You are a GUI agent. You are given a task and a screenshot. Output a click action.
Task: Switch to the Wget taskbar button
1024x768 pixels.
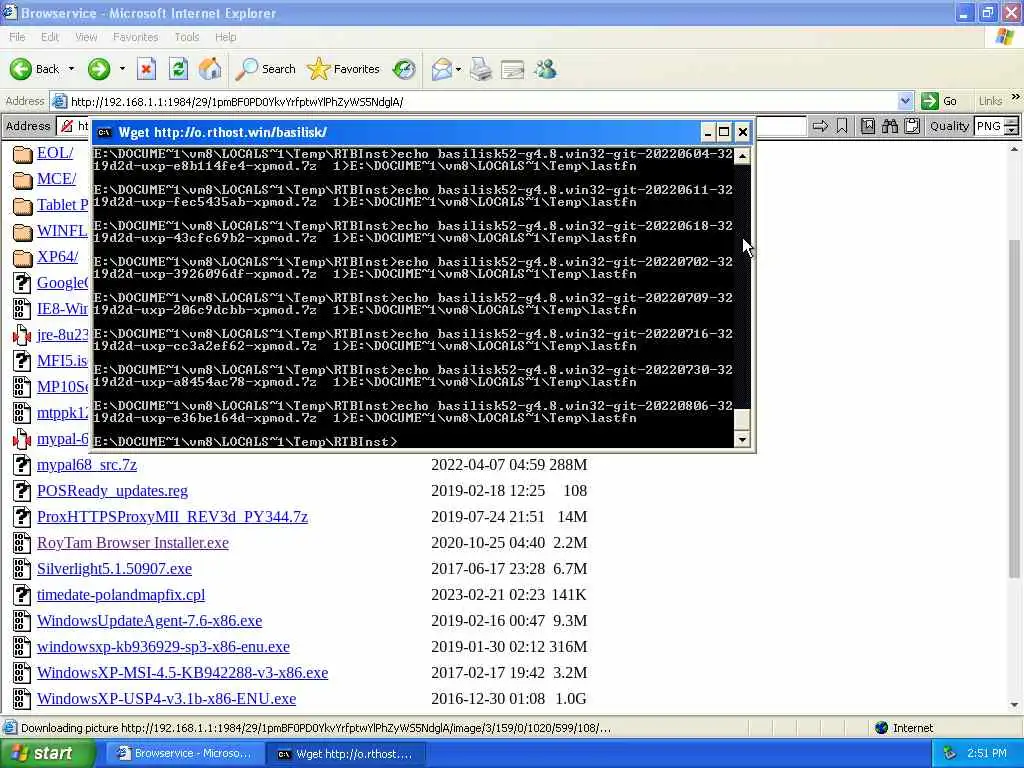(x=346, y=754)
